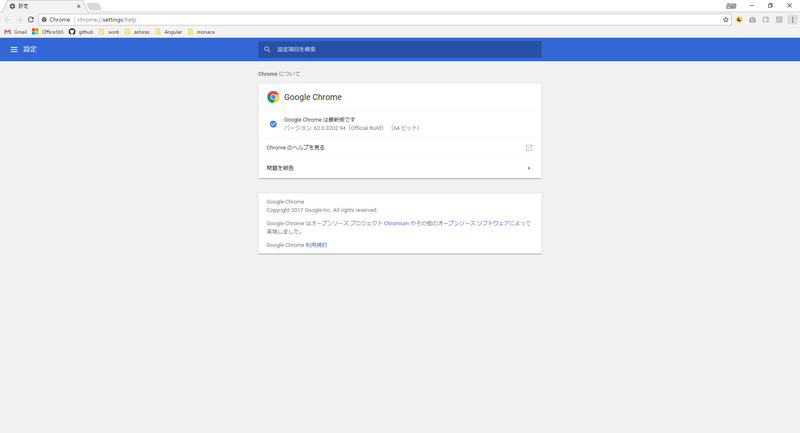Open the Google Chrome terms of service link
This screenshot has height=433, width=800.
[316, 245]
